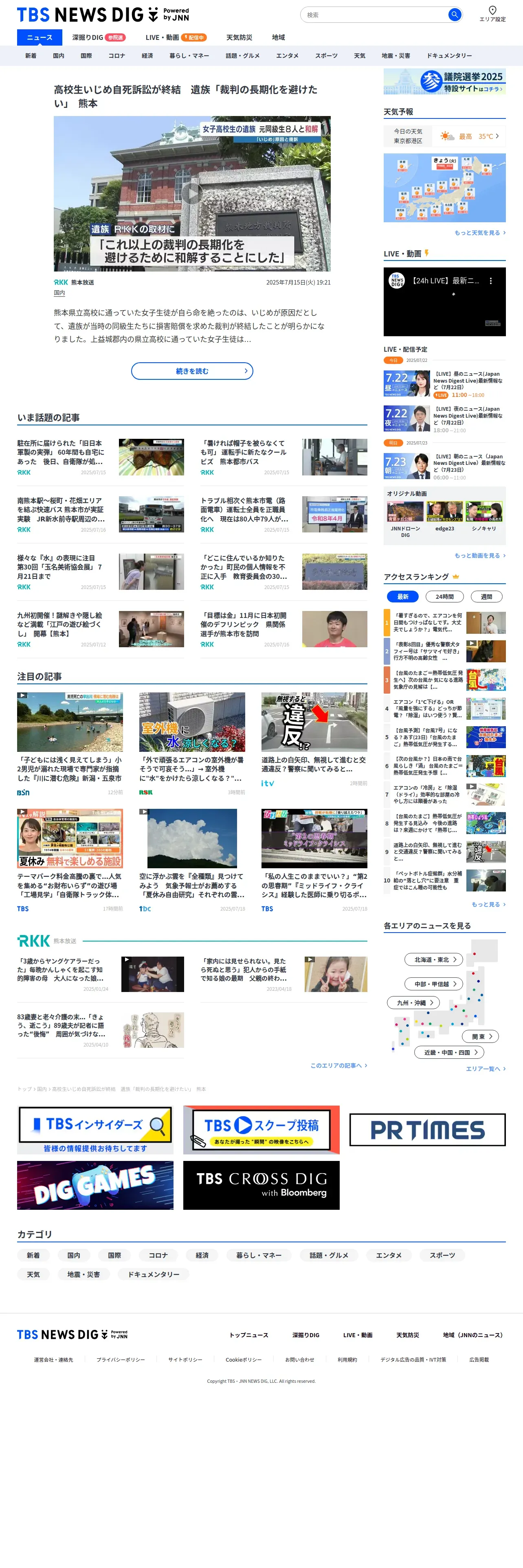Select the エンタメ category chip

(389, 1255)
